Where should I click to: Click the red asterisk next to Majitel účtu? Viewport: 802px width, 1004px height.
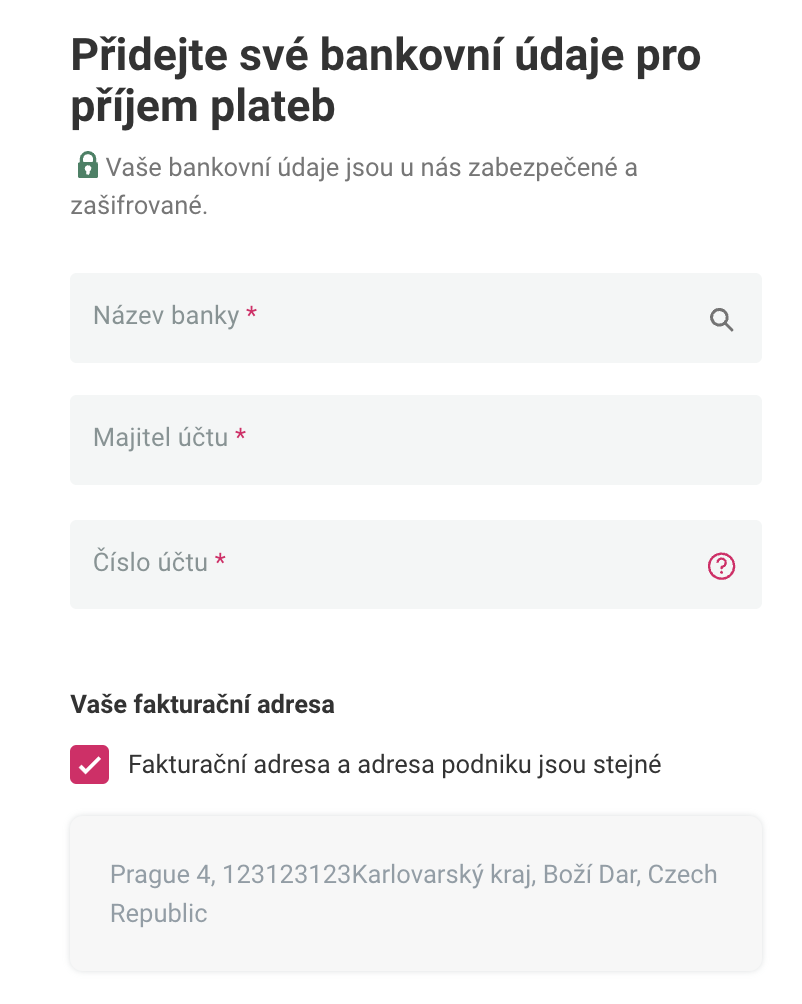click(x=240, y=437)
